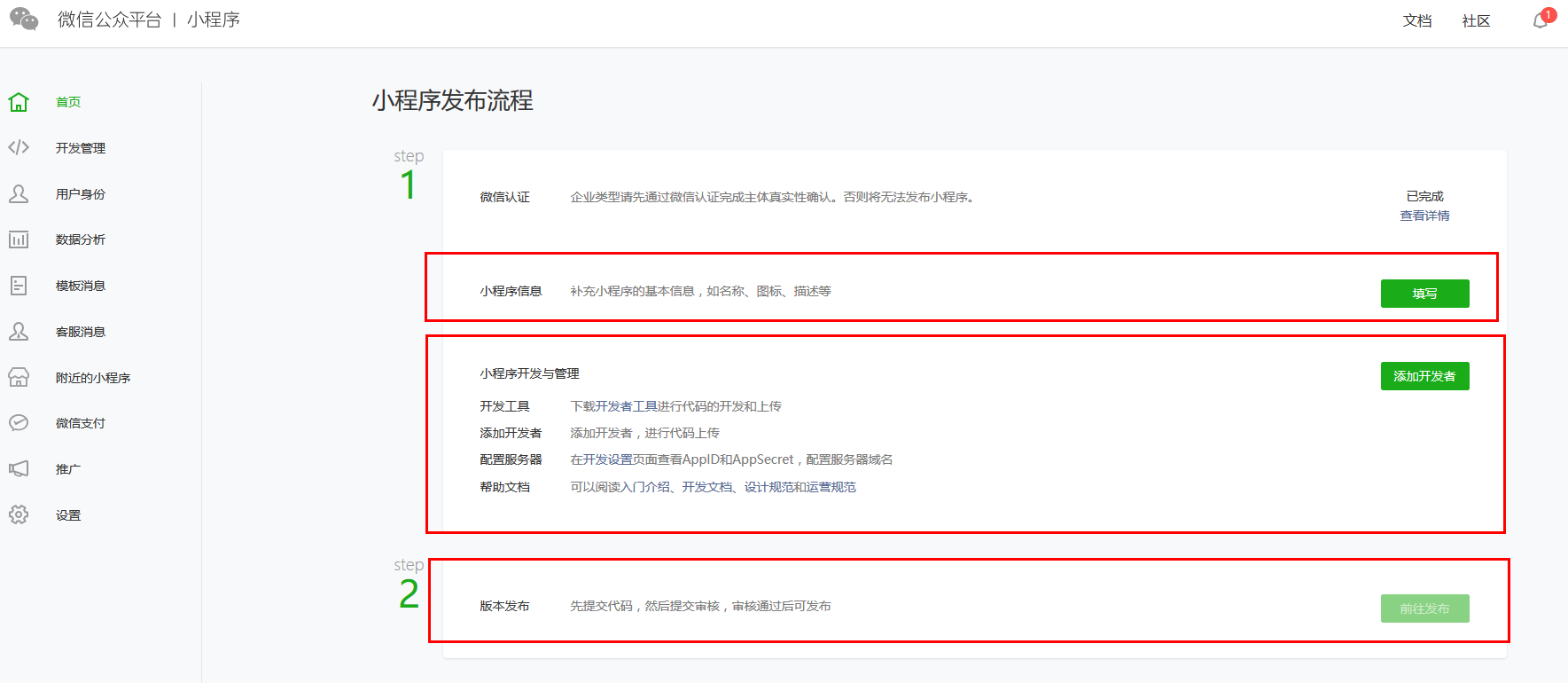Select 开发管理 label in left sidebar

tap(81, 148)
